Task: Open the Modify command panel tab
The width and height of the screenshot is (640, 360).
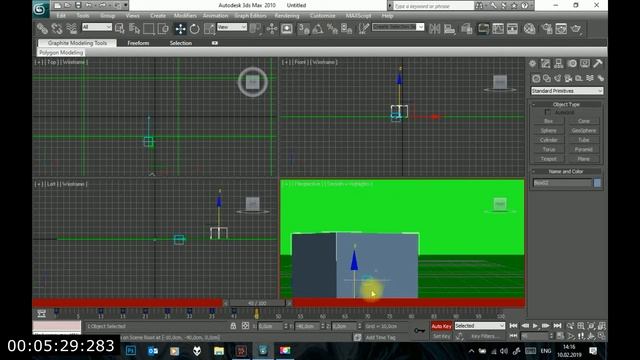Action: (546, 64)
